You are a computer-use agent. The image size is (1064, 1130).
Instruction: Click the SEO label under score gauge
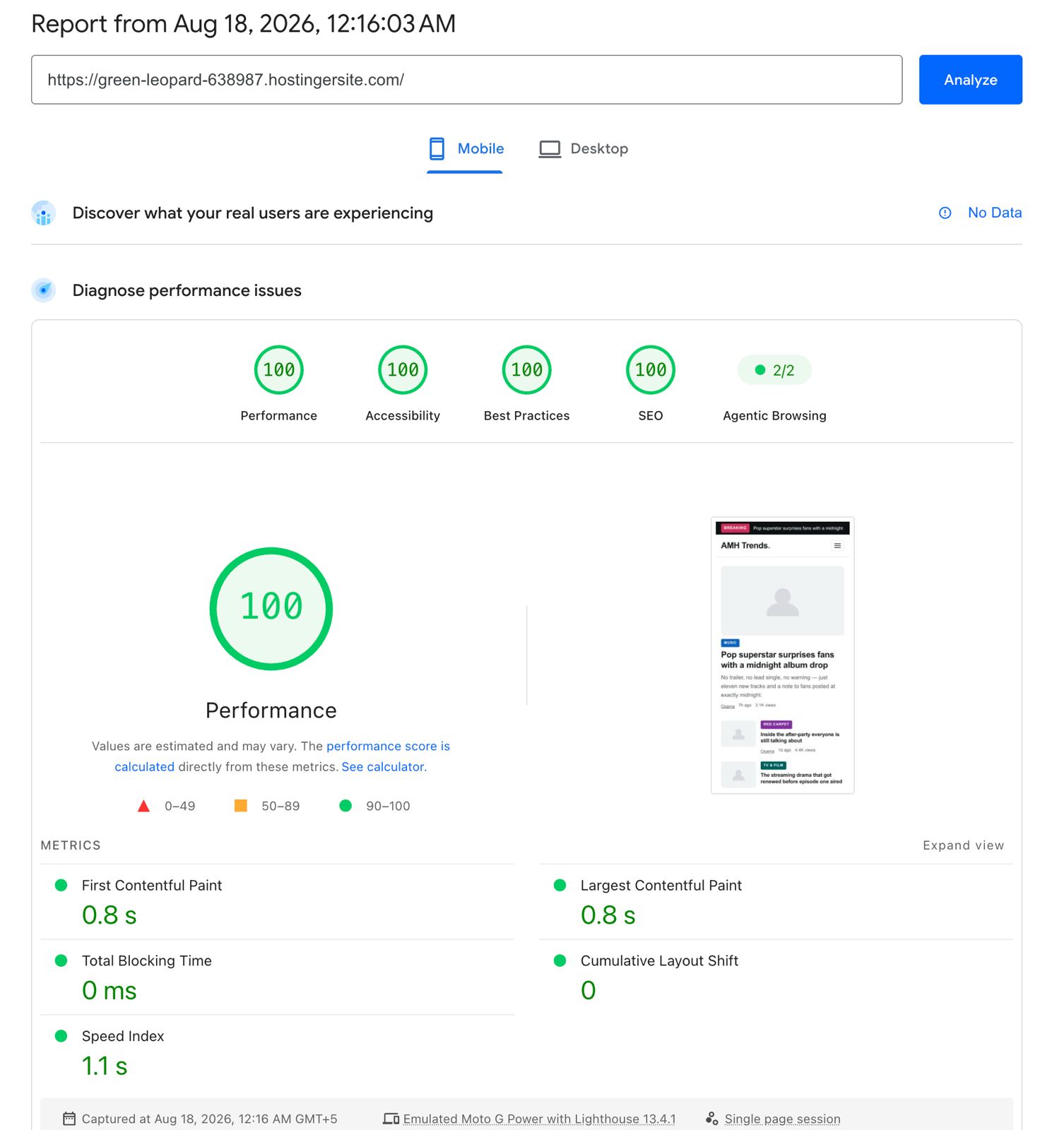651,416
